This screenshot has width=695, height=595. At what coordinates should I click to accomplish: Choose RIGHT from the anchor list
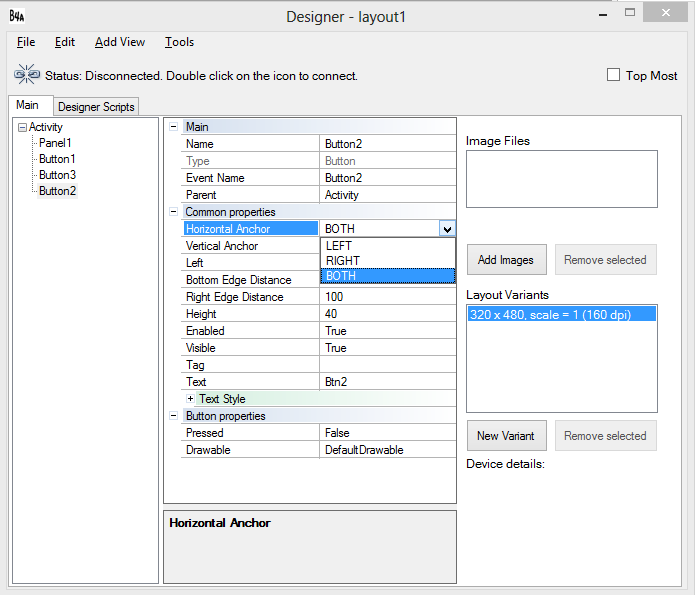click(x=342, y=261)
